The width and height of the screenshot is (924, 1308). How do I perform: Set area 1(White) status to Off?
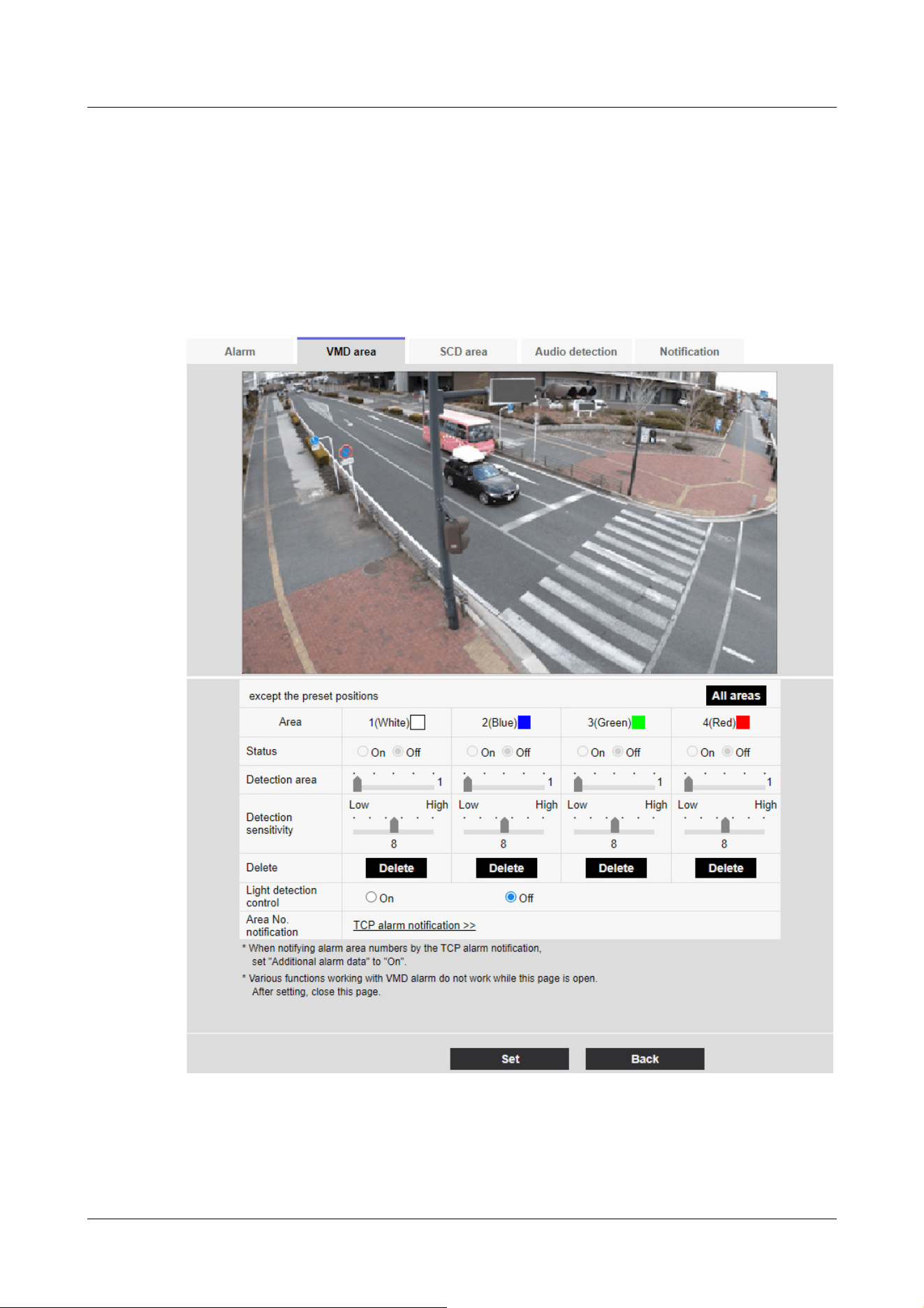coord(398,752)
